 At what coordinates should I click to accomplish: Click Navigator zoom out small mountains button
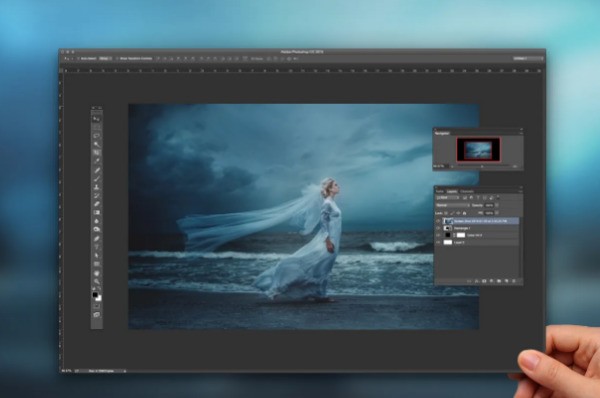[452, 166]
